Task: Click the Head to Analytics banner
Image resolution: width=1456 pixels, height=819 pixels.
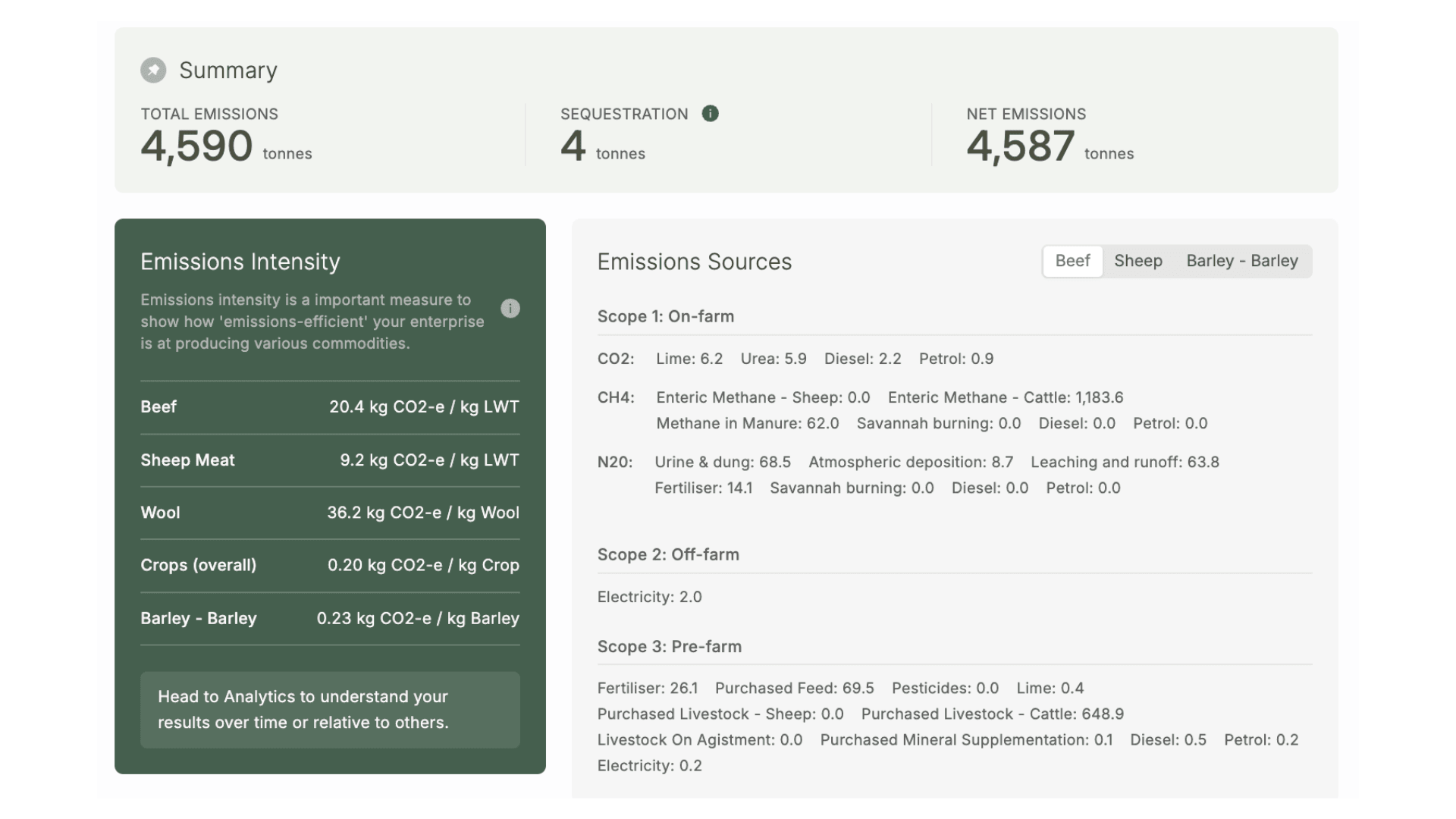Action: (x=330, y=710)
